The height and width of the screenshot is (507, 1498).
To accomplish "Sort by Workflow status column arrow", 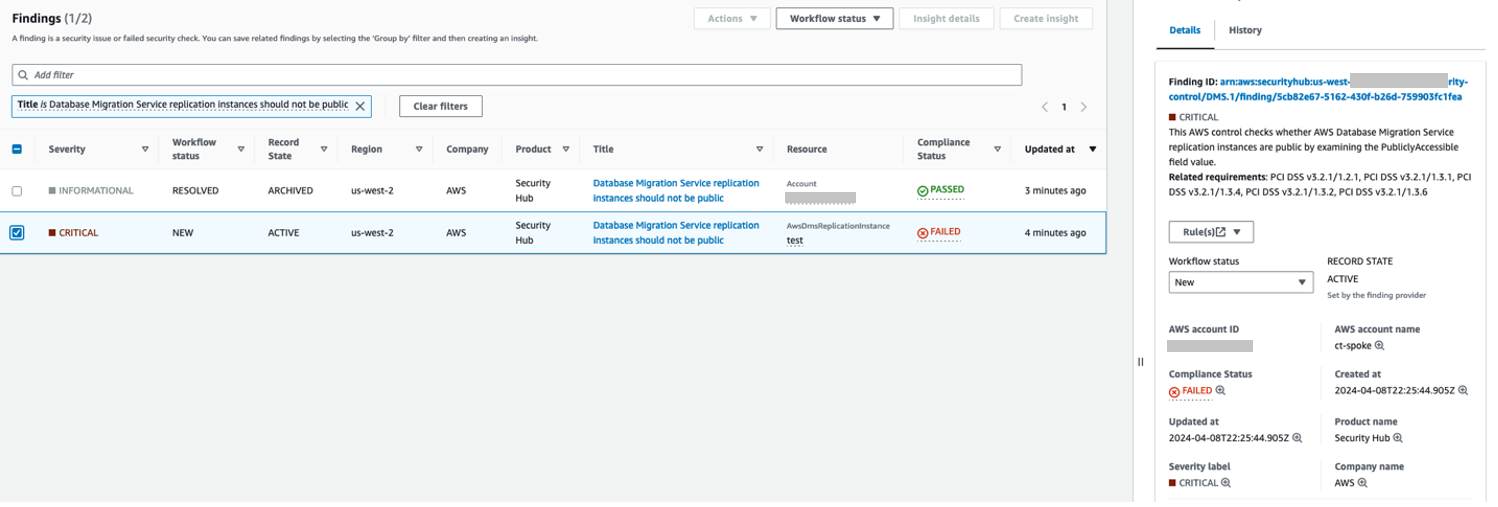I will (x=241, y=149).
